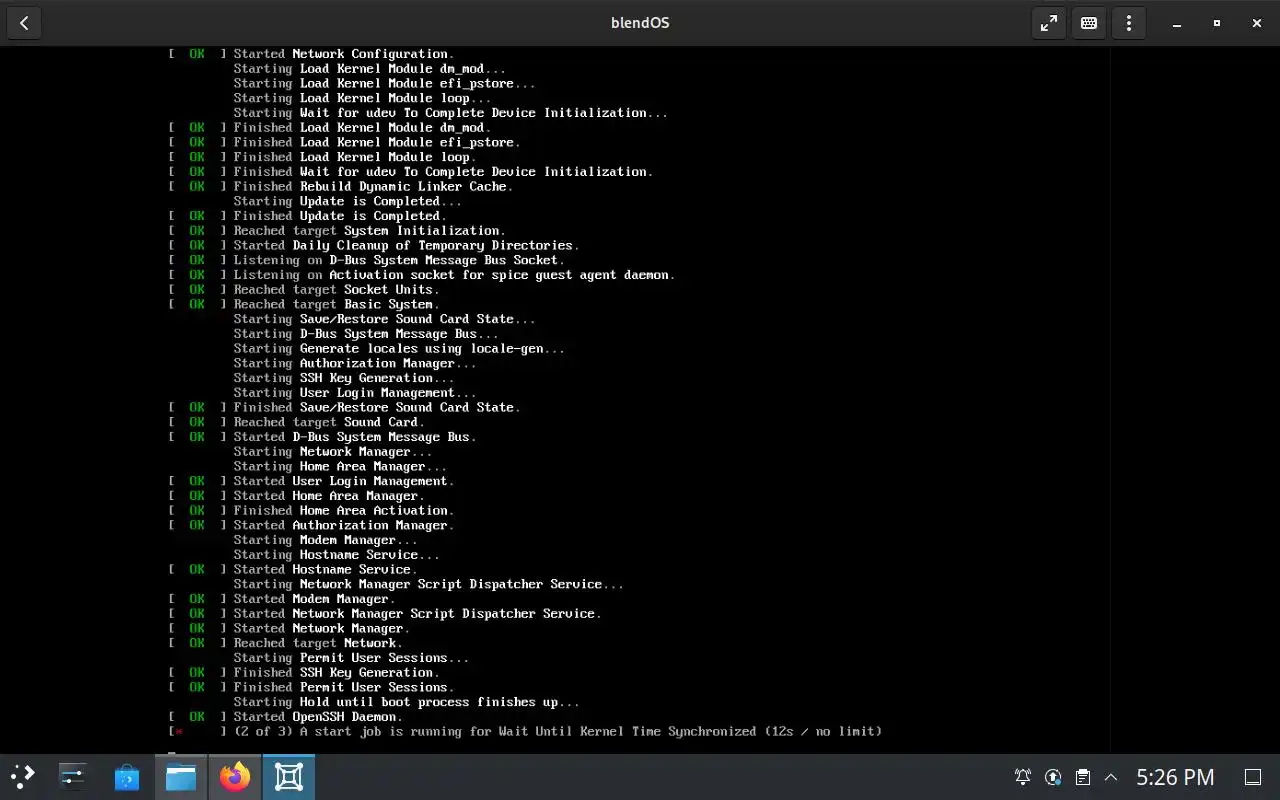Click the show desktop button
Image resolution: width=1280 pixels, height=800 pixels.
click(1252, 777)
